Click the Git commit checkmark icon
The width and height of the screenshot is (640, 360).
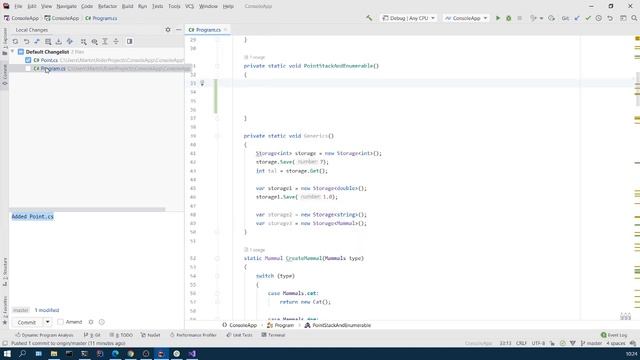click(x=588, y=18)
